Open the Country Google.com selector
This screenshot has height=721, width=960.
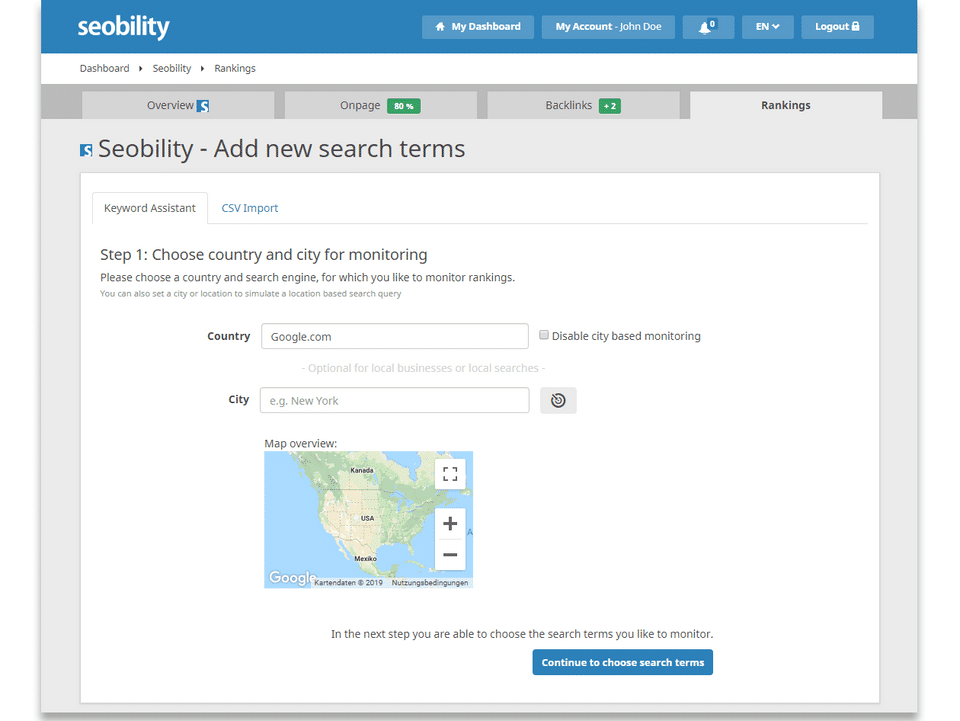pyautogui.click(x=394, y=337)
